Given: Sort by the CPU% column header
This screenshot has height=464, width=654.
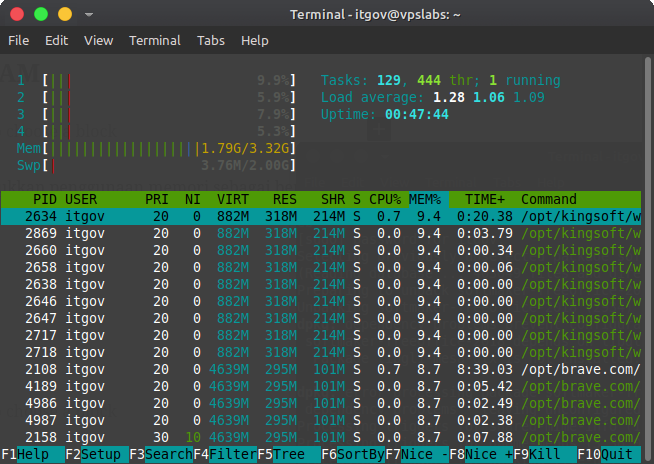Looking at the screenshot, I should 385,199.
